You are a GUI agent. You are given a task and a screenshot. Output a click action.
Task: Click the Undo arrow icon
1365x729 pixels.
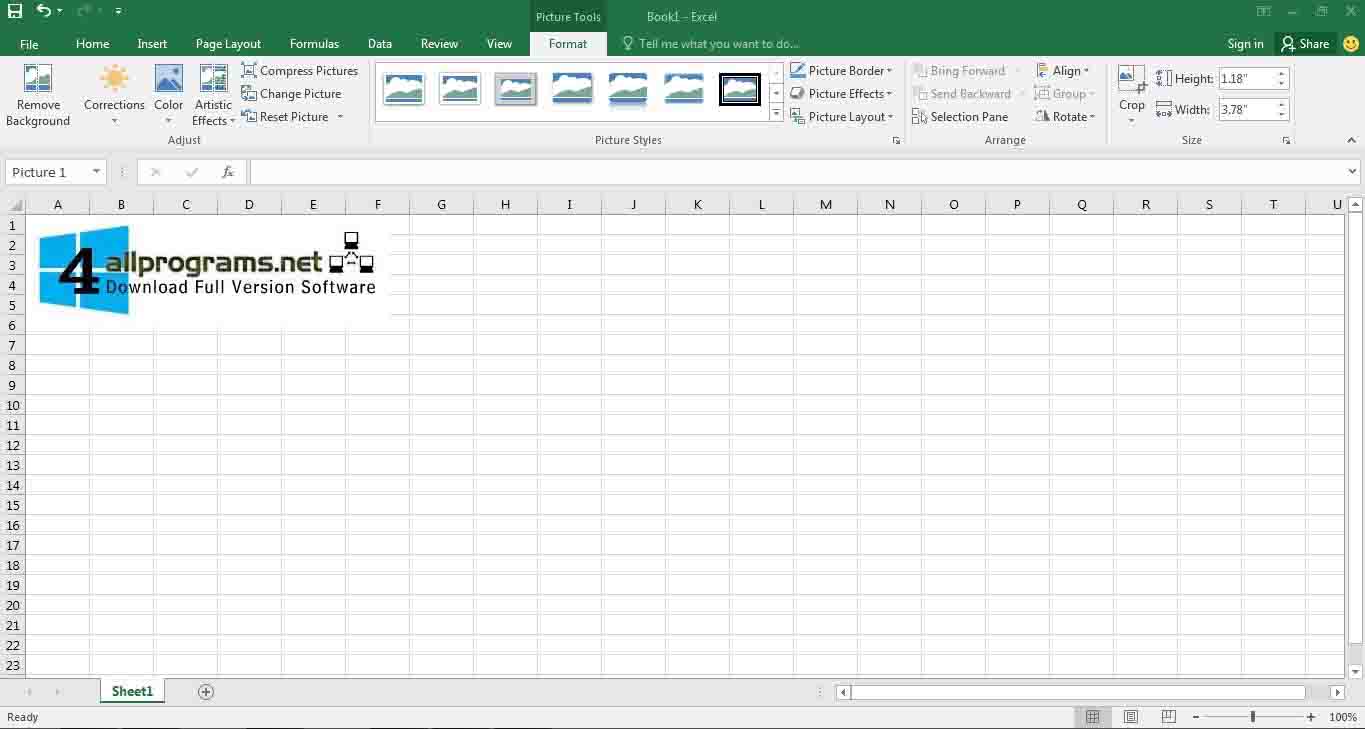pyautogui.click(x=43, y=11)
